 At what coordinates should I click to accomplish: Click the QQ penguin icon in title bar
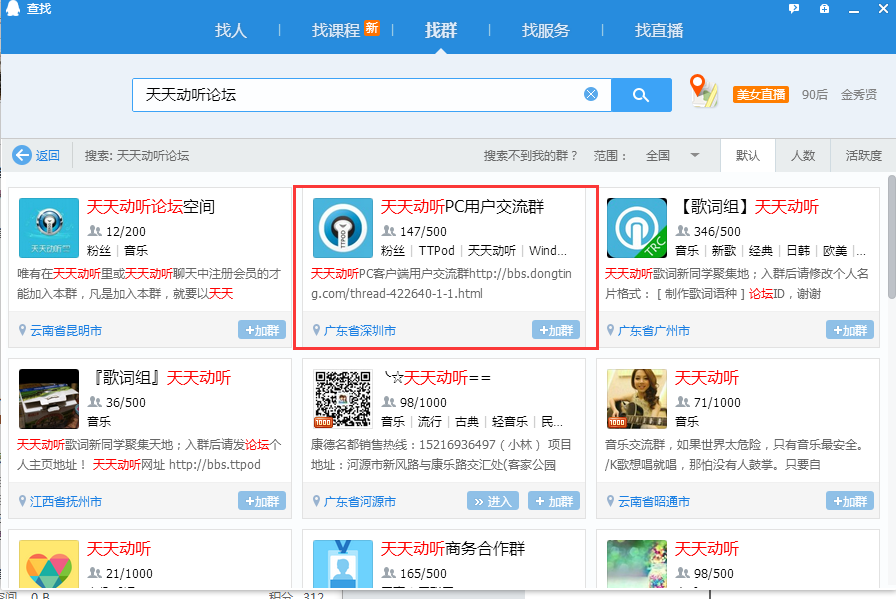(13, 9)
